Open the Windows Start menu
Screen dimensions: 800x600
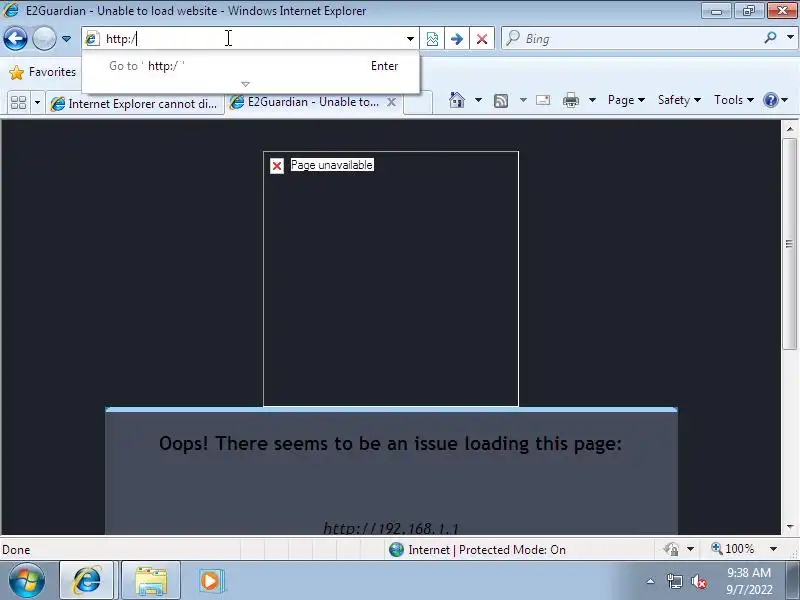point(26,581)
